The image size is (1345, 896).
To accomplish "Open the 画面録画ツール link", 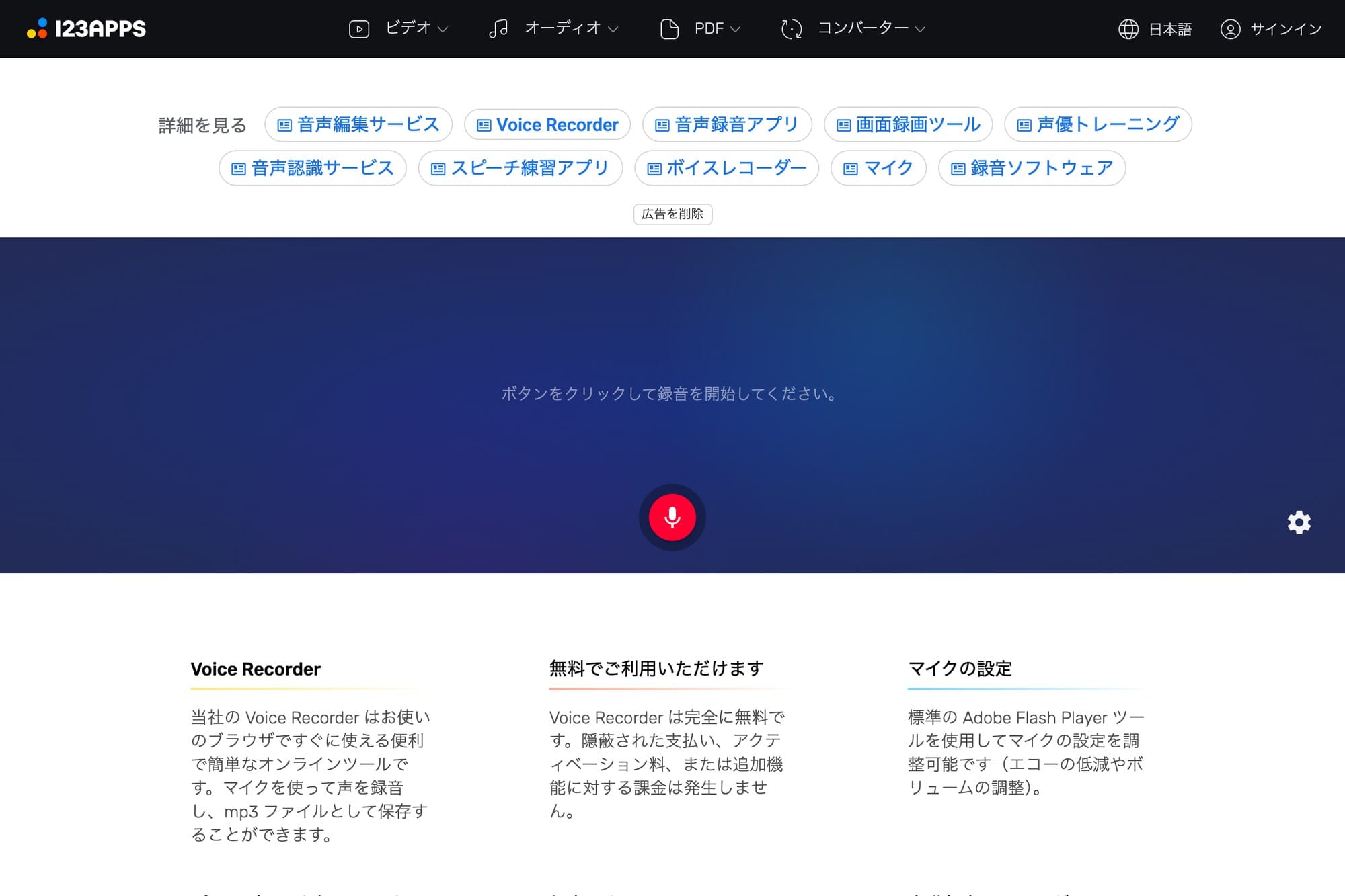I will point(909,124).
